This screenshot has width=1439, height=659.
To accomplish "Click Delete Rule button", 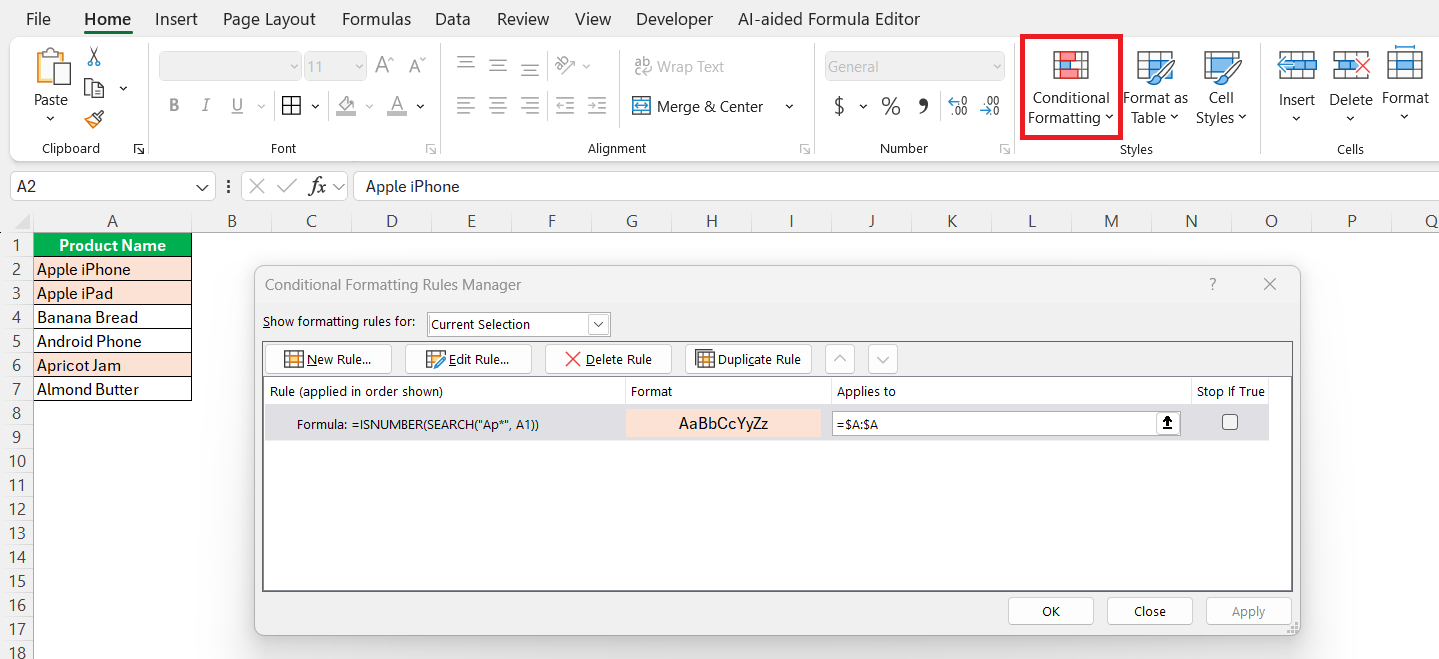I will click(x=608, y=359).
